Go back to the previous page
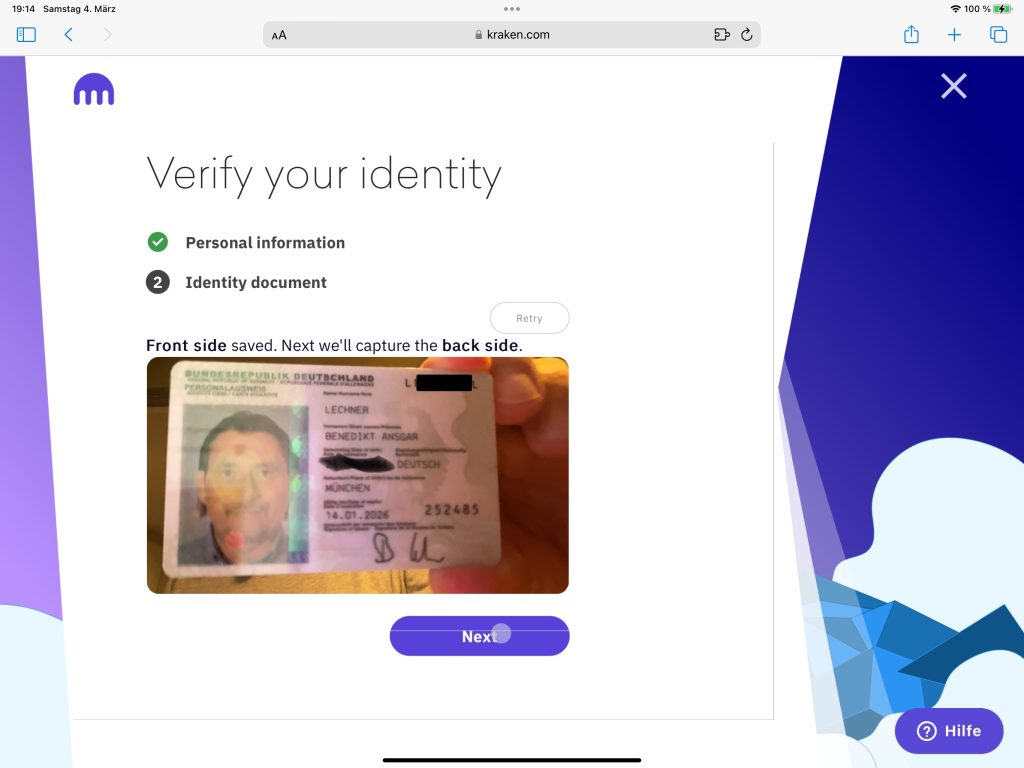The image size is (1024, 768). (69, 35)
